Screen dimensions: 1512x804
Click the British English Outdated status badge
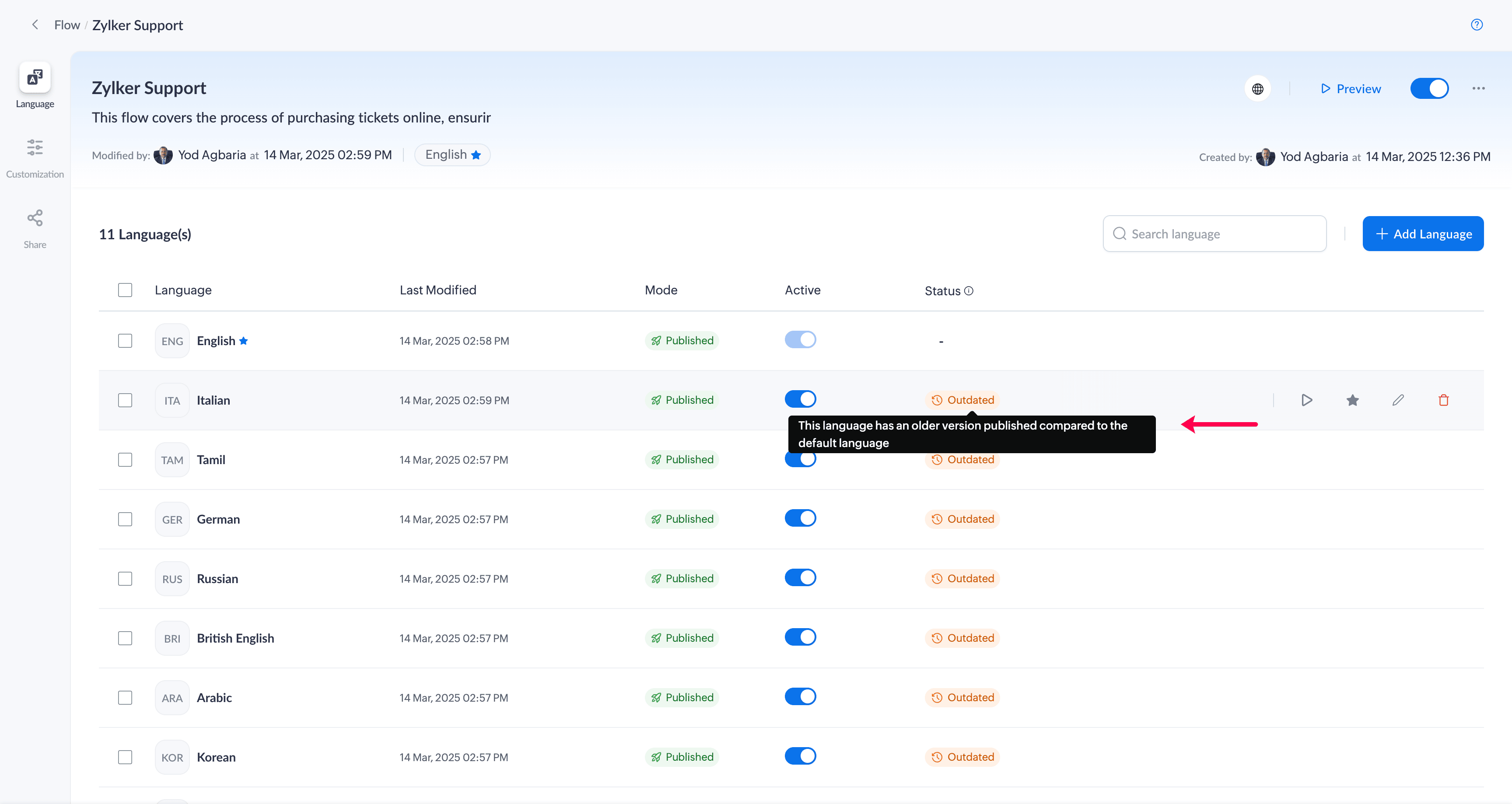tap(962, 638)
